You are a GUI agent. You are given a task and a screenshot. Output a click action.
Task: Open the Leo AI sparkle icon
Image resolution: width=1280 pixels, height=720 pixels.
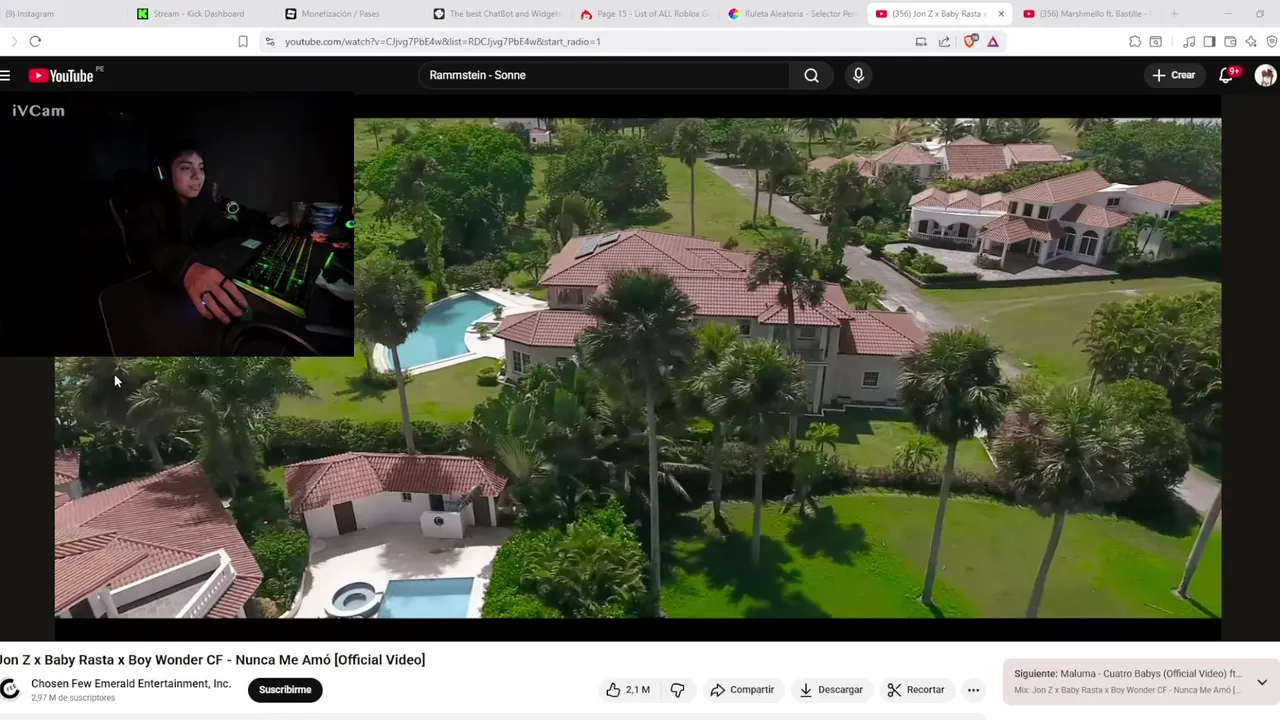pos(1251,41)
